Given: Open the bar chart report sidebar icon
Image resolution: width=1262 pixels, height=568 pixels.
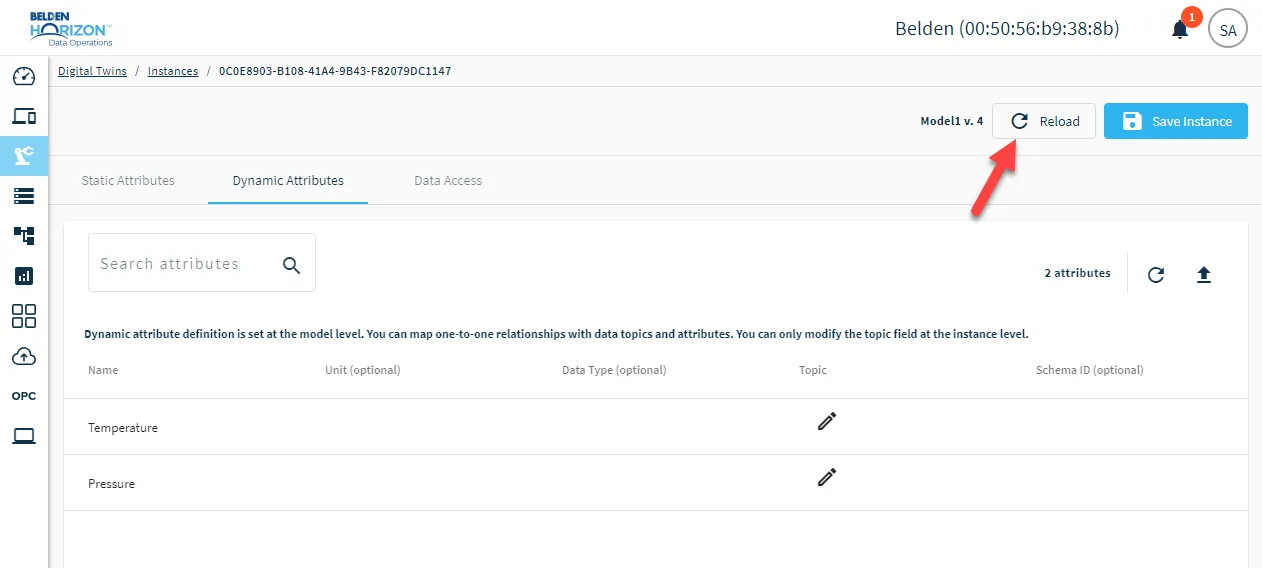Looking at the screenshot, I should (x=24, y=276).
